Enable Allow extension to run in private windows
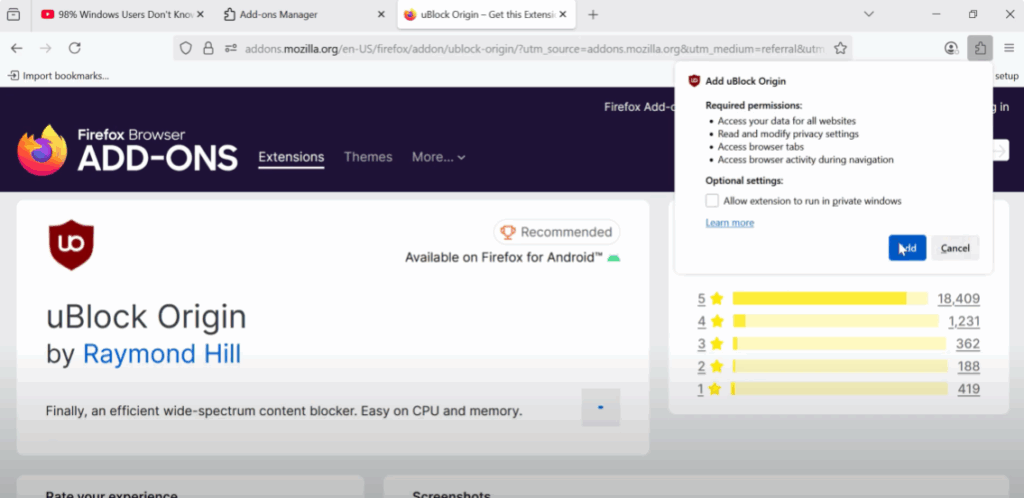 pyautogui.click(x=712, y=200)
